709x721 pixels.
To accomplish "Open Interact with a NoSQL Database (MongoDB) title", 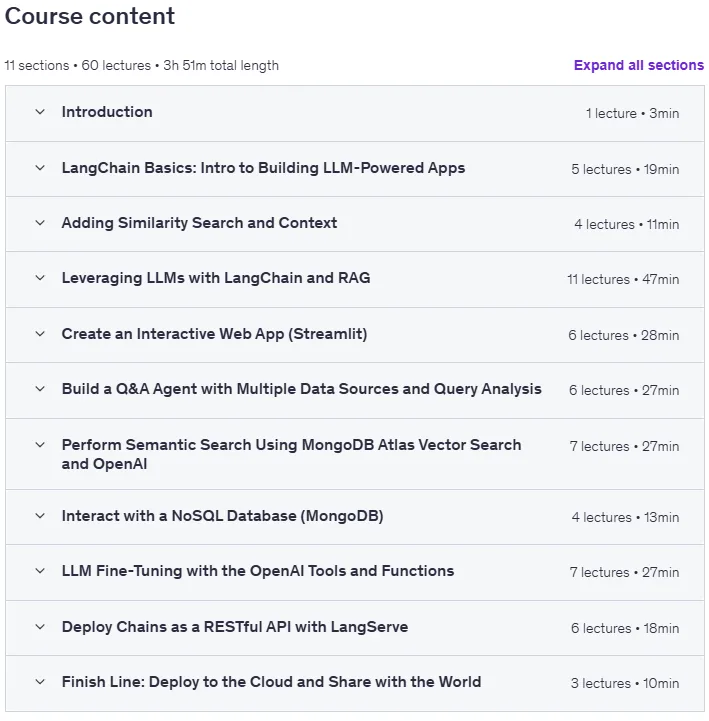I will tap(223, 516).
